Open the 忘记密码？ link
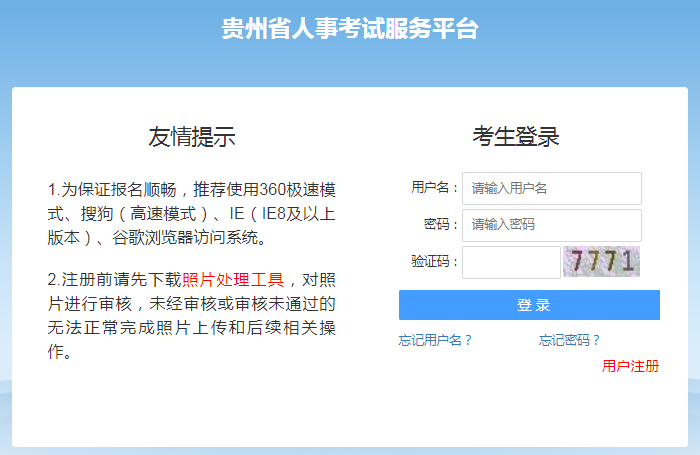Screen dimensions: 700x455 (570, 340)
